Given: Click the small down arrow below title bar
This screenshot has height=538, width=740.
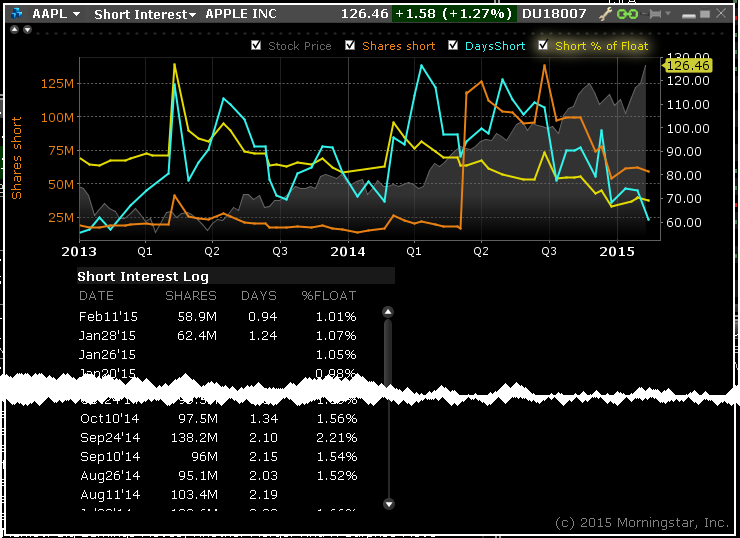Looking at the screenshot, I should point(27,30).
